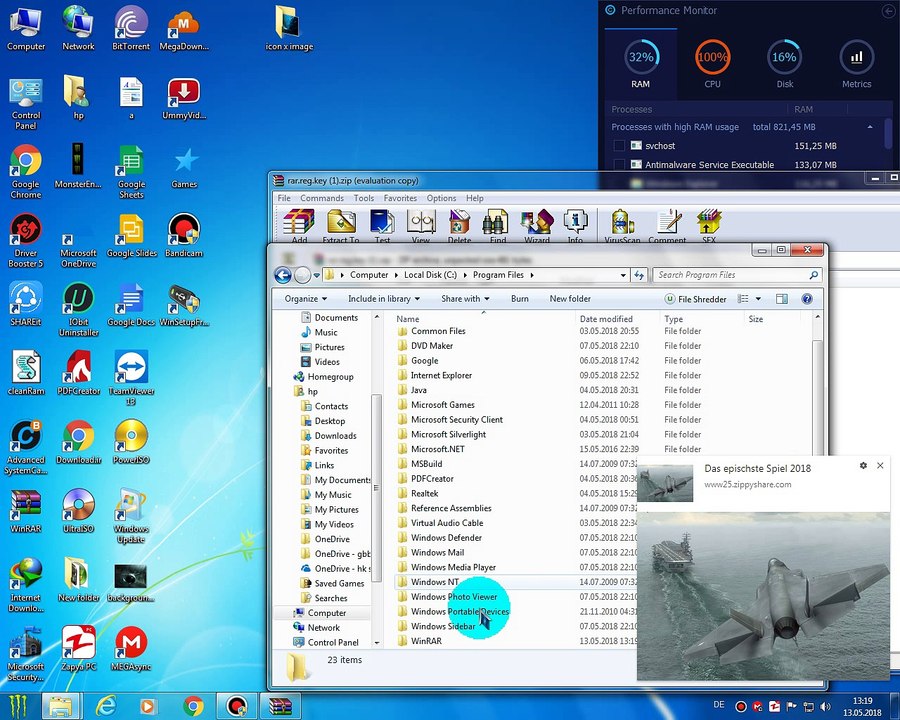Image resolution: width=900 pixels, height=720 pixels.
Task: Open the WinRAR Help menu
Action: (x=475, y=198)
